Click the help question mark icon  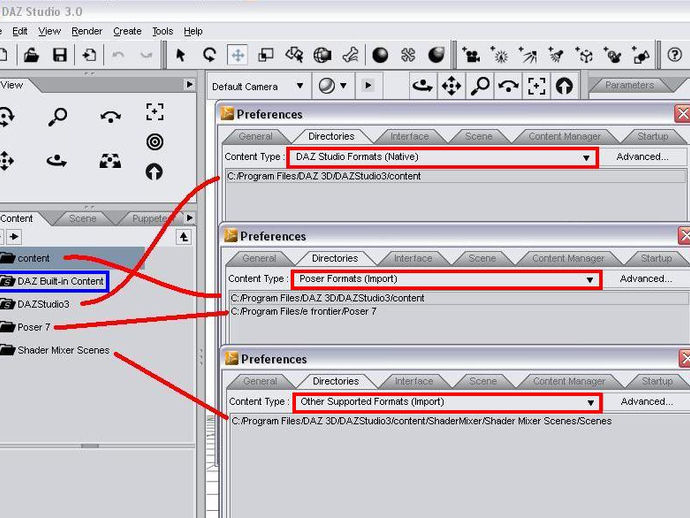[674, 55]
